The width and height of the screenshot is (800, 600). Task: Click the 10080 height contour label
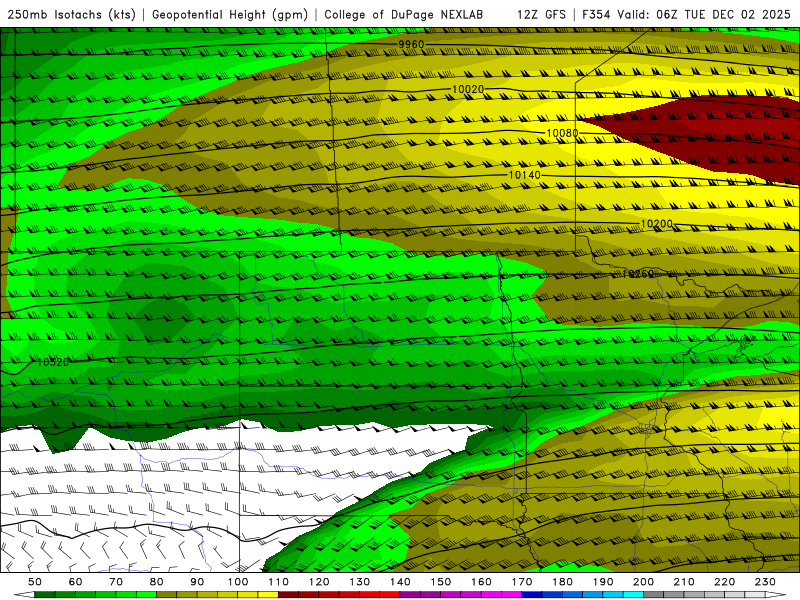562,133
